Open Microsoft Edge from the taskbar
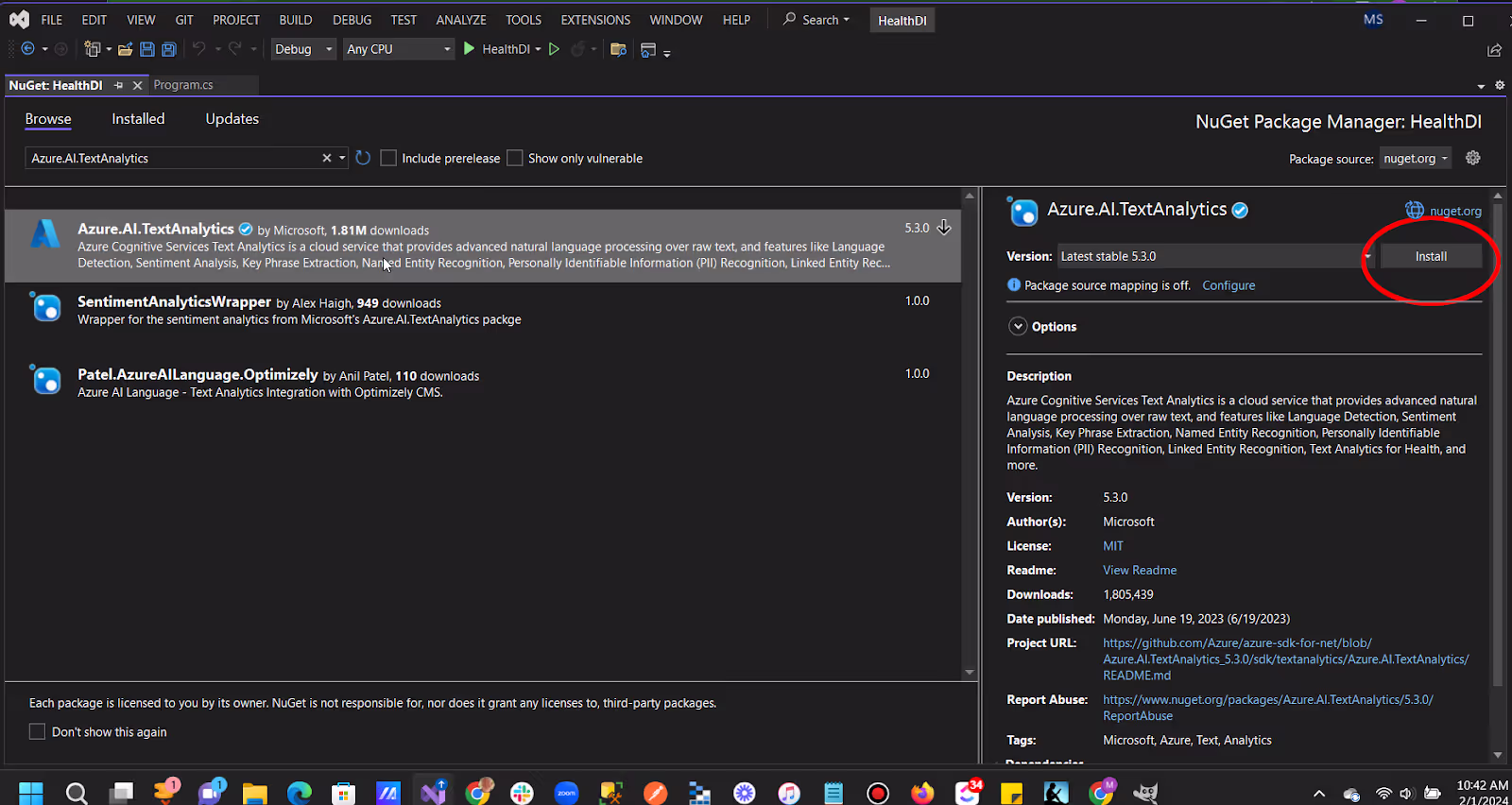1512x805 pixels. 300,793
